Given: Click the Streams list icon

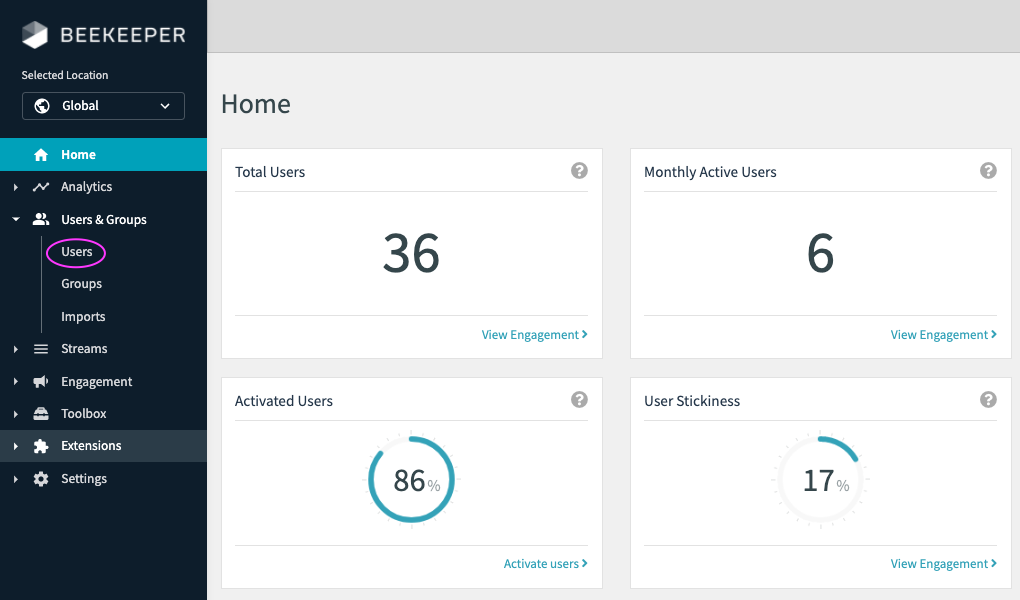Looking at the screenshot, I should point(41,349).
